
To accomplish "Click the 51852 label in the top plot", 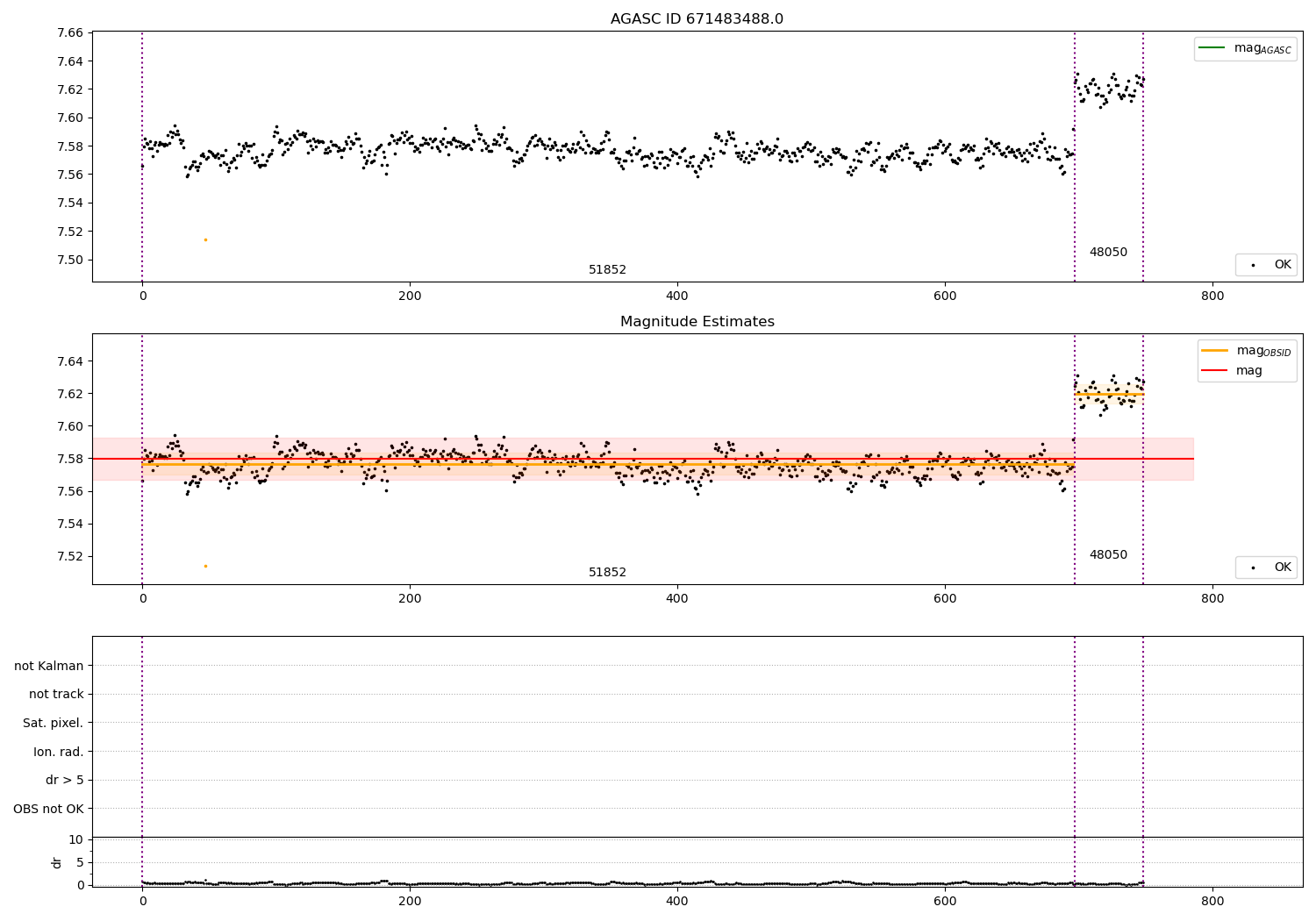I will (x=607, y=270).
